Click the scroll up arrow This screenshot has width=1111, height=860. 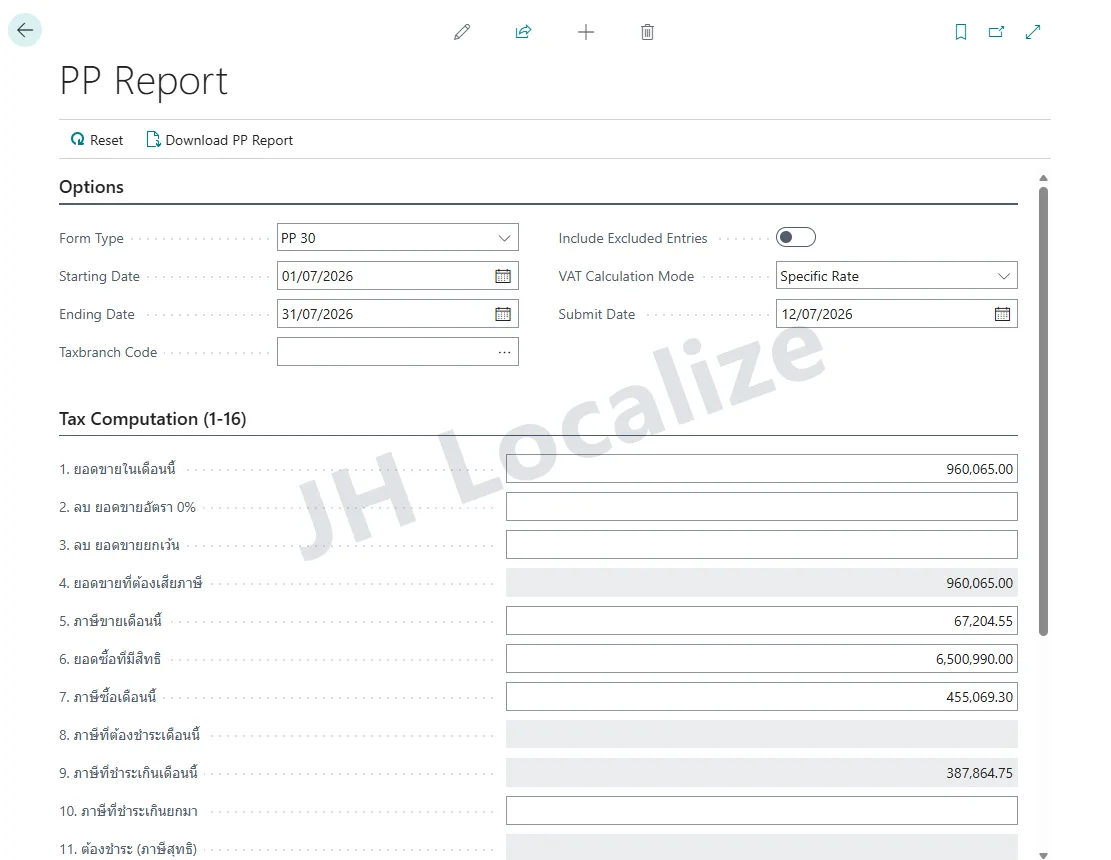point(1043,179)
